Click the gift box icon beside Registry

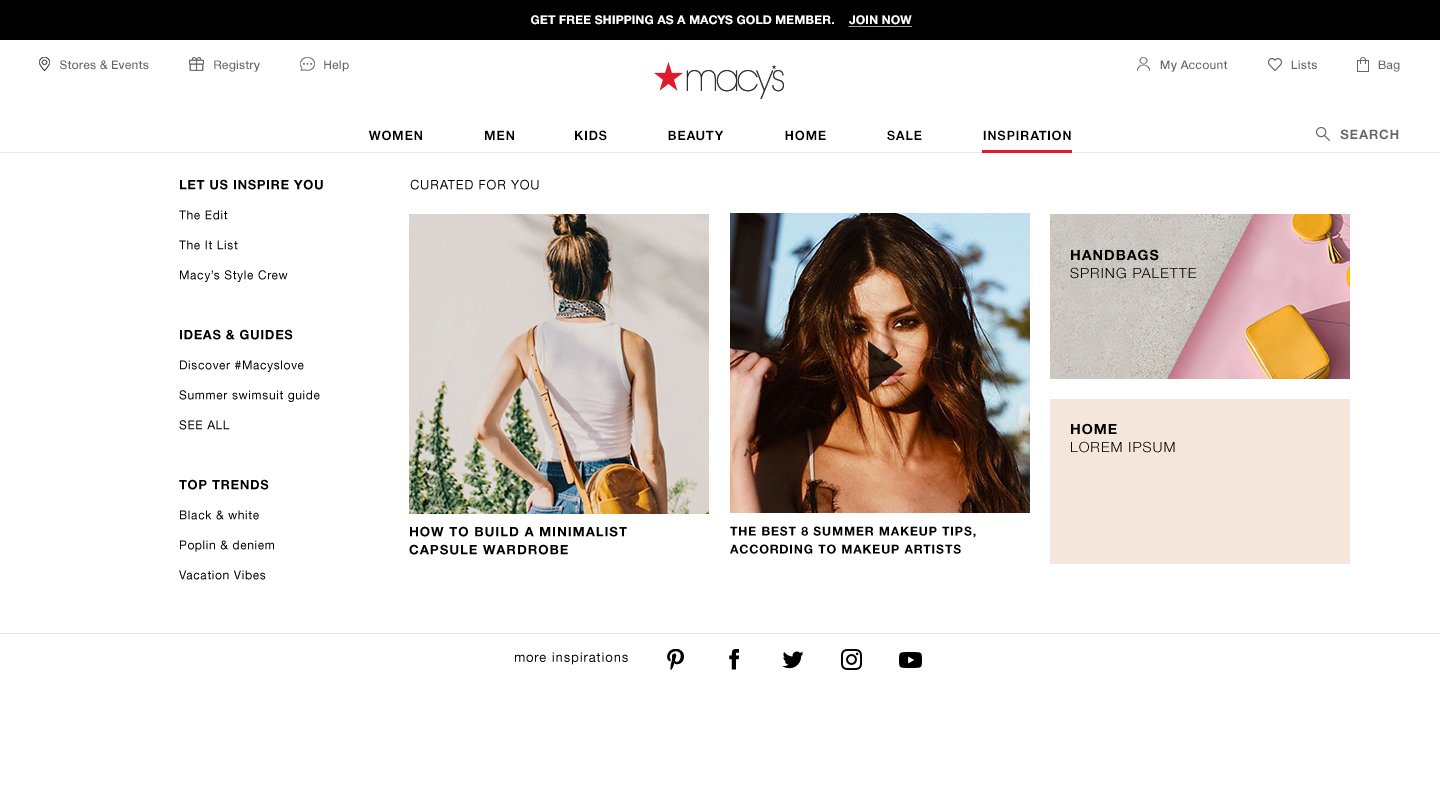(x=196, y=64)
